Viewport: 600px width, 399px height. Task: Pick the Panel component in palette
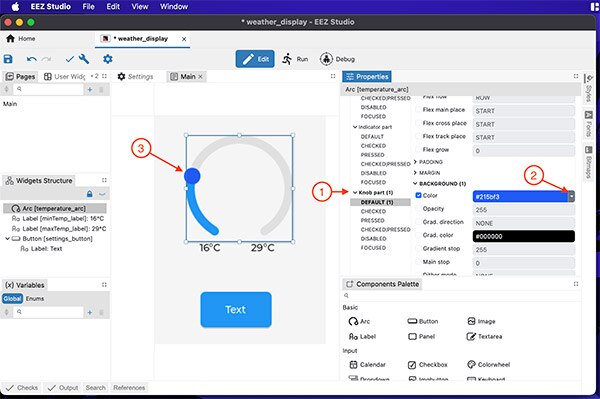click(x=421, y=337)
